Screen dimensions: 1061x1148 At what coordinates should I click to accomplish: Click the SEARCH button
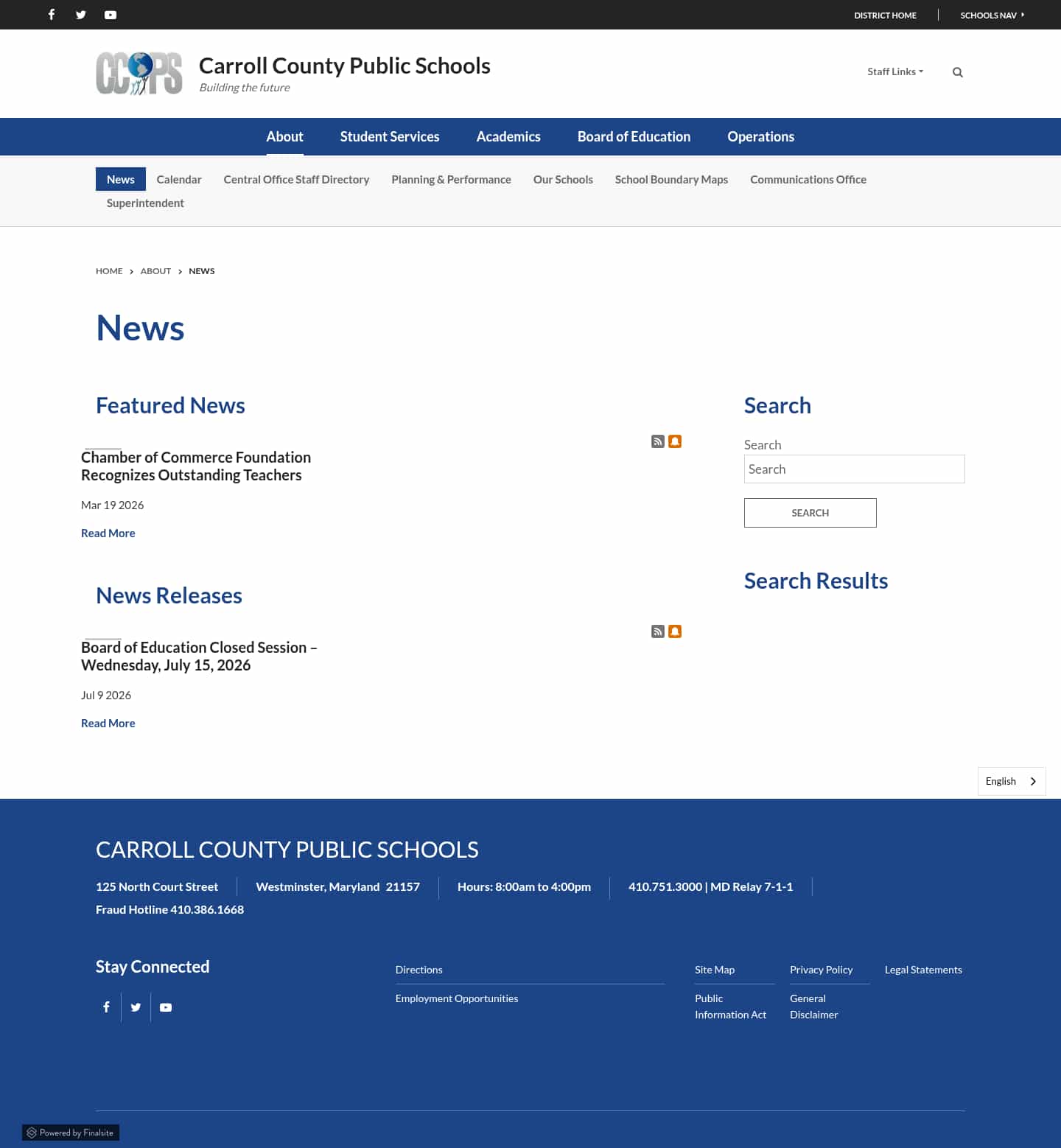(x=810, y=513)
